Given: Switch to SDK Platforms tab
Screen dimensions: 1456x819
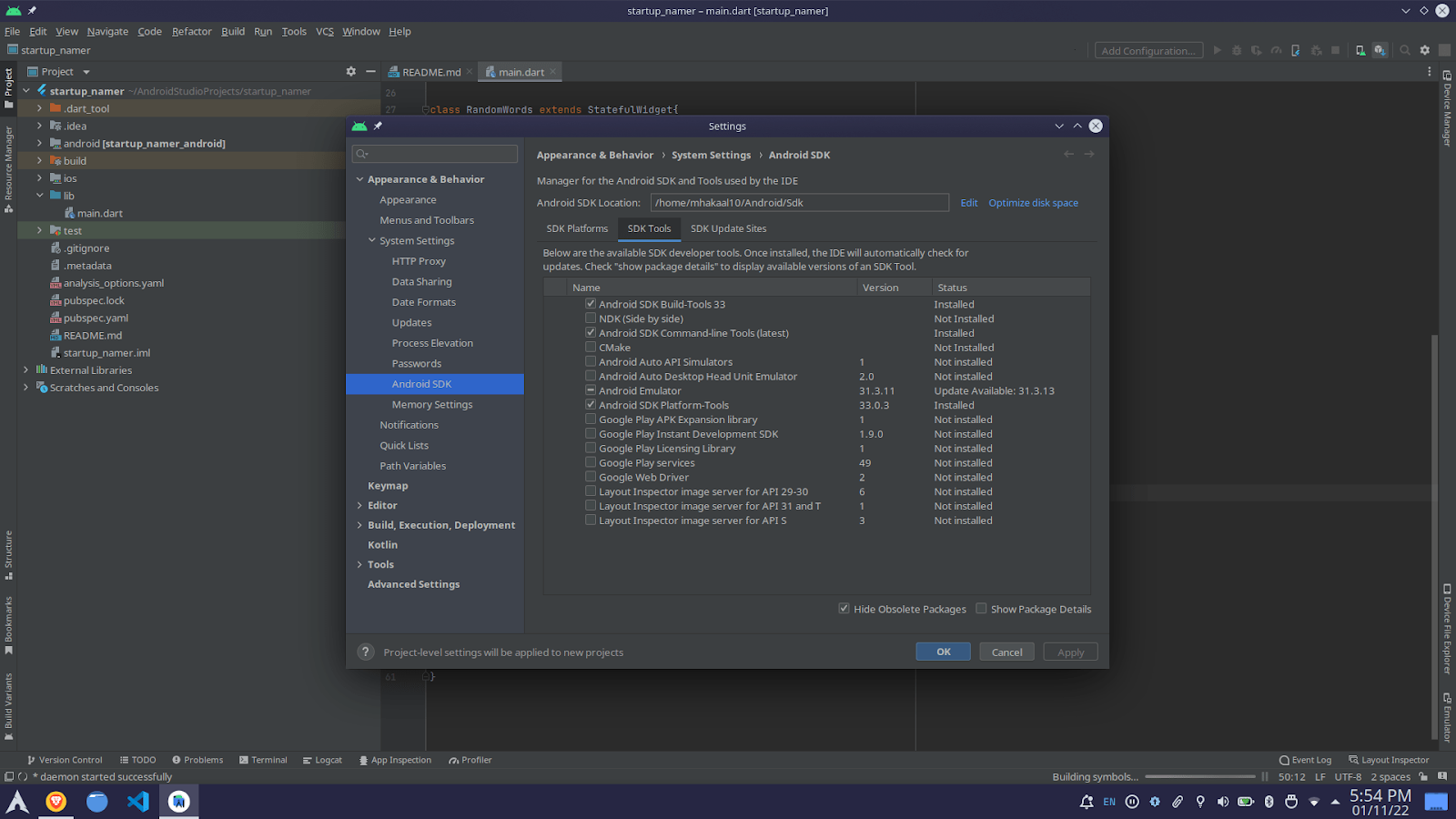Looking at the screenshot, I should click(577, 228).
